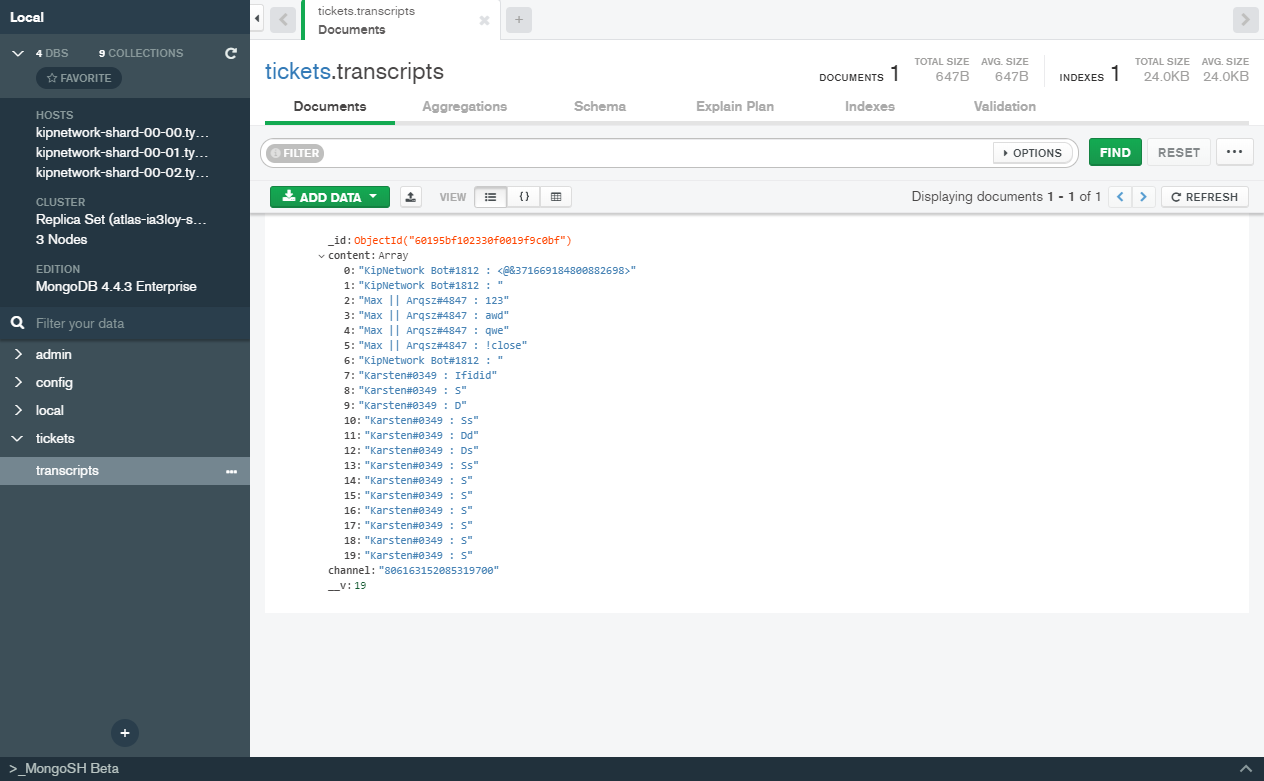Switch to Table view

(x=556, y=197)
